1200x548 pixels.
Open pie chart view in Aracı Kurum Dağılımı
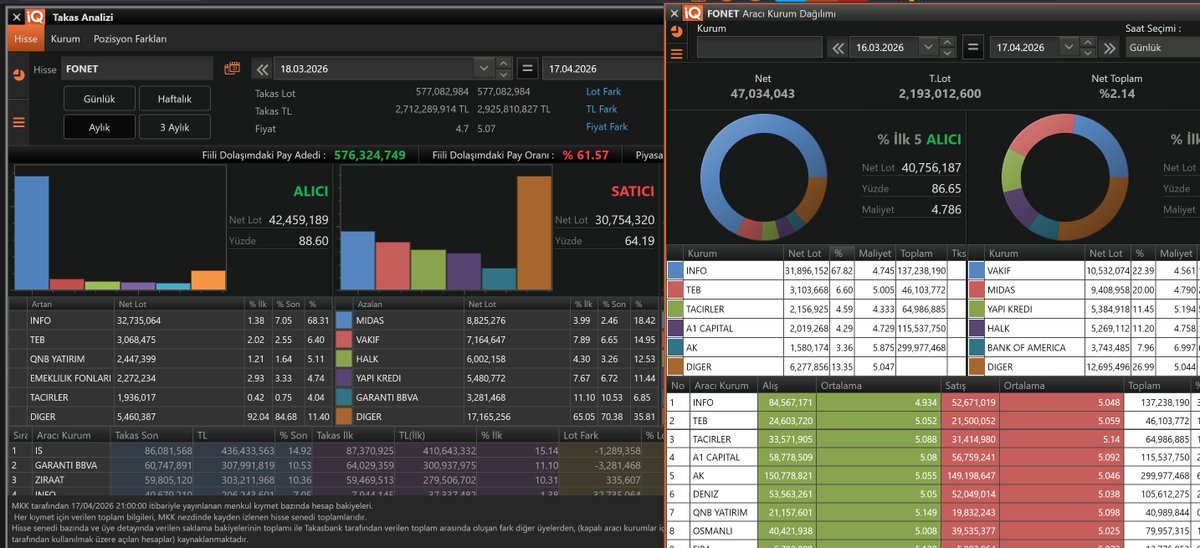coord(676,31)
